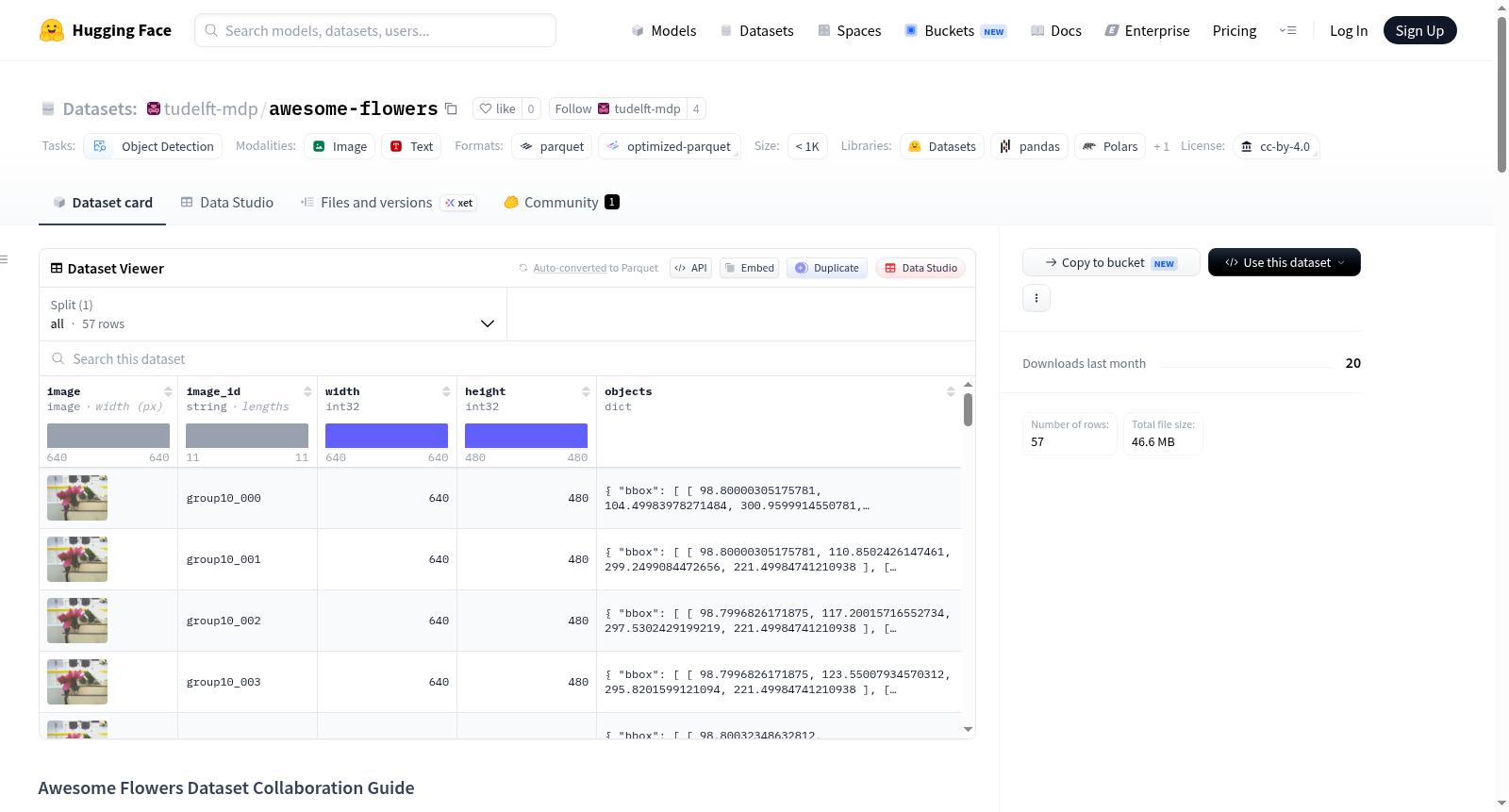Viewport: 1509px width, 812px height.
Task: Open the Files and versions tab
Action: tap(389, 202)
